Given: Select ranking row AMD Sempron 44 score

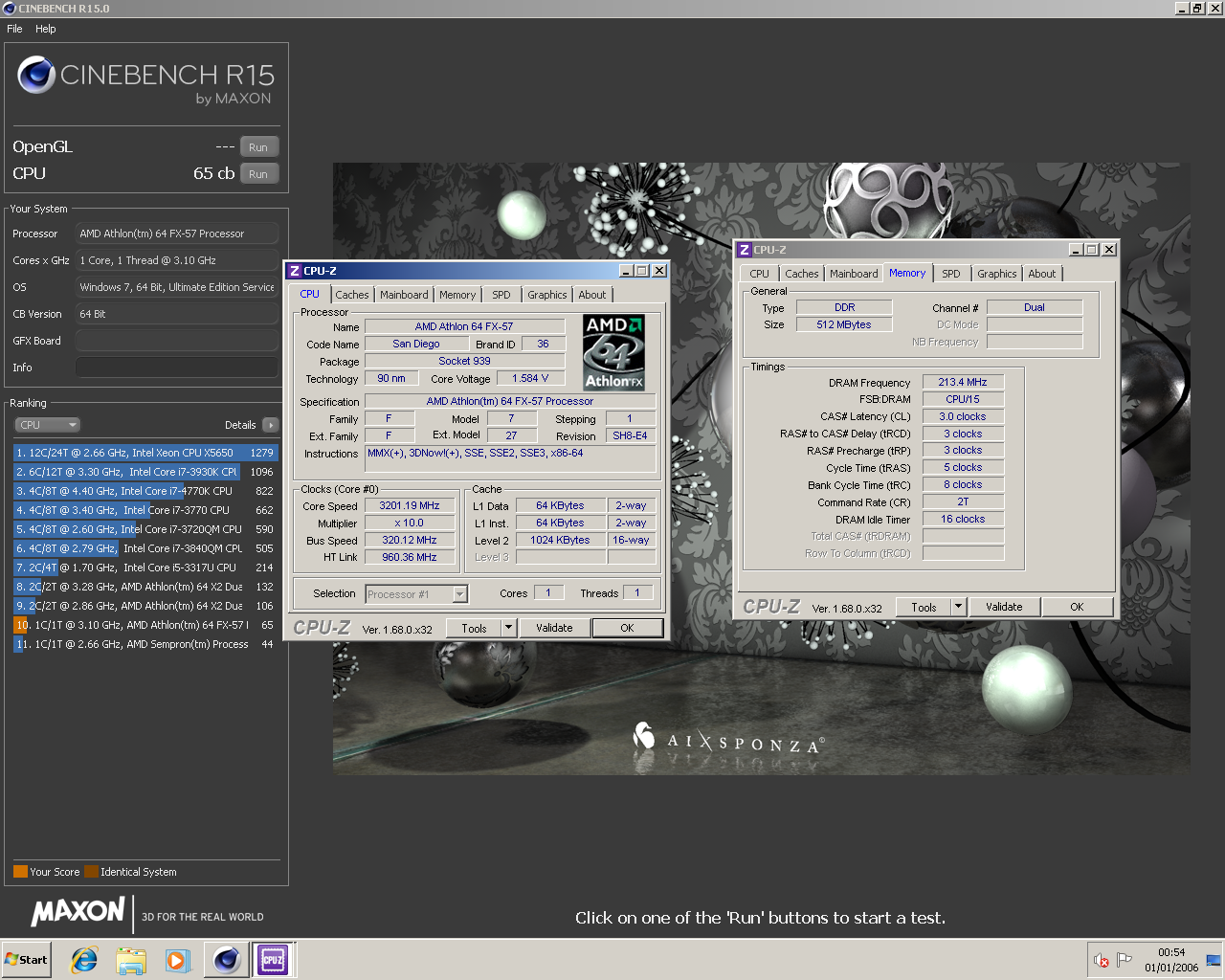Looking at the screenshot, I should tap(145, 644).
